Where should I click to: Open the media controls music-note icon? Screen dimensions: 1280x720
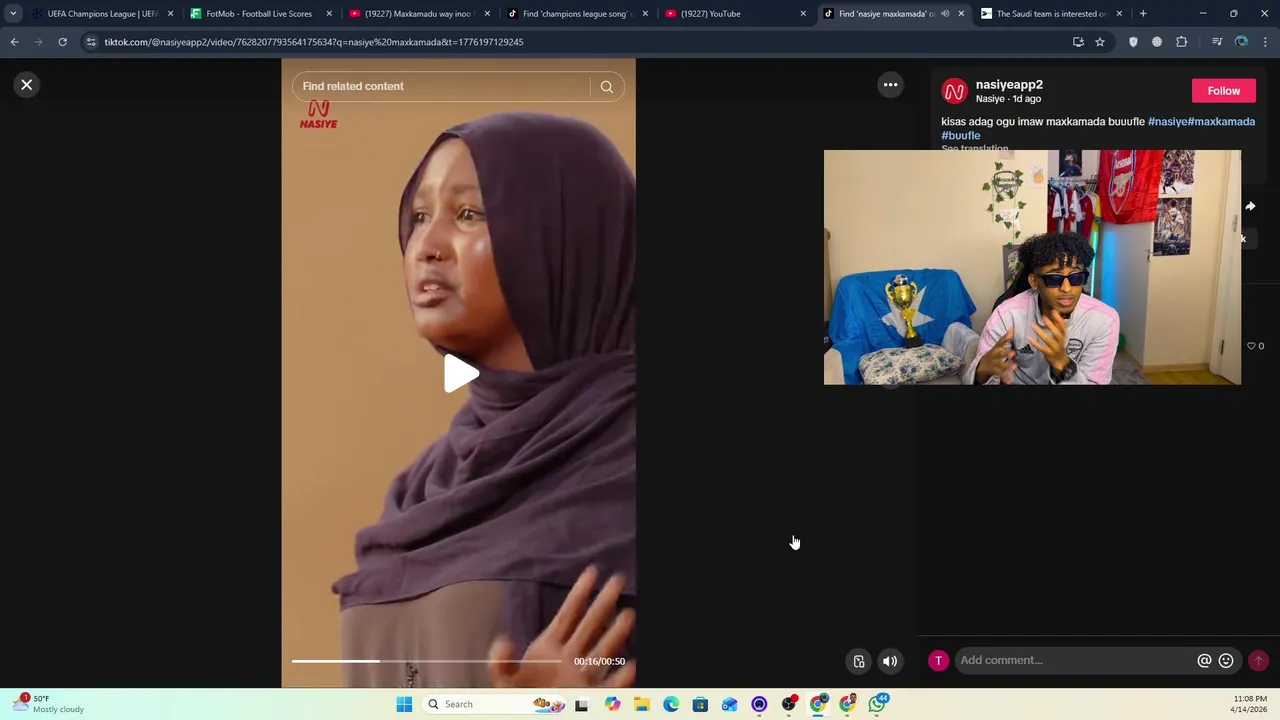(1217, 42)
